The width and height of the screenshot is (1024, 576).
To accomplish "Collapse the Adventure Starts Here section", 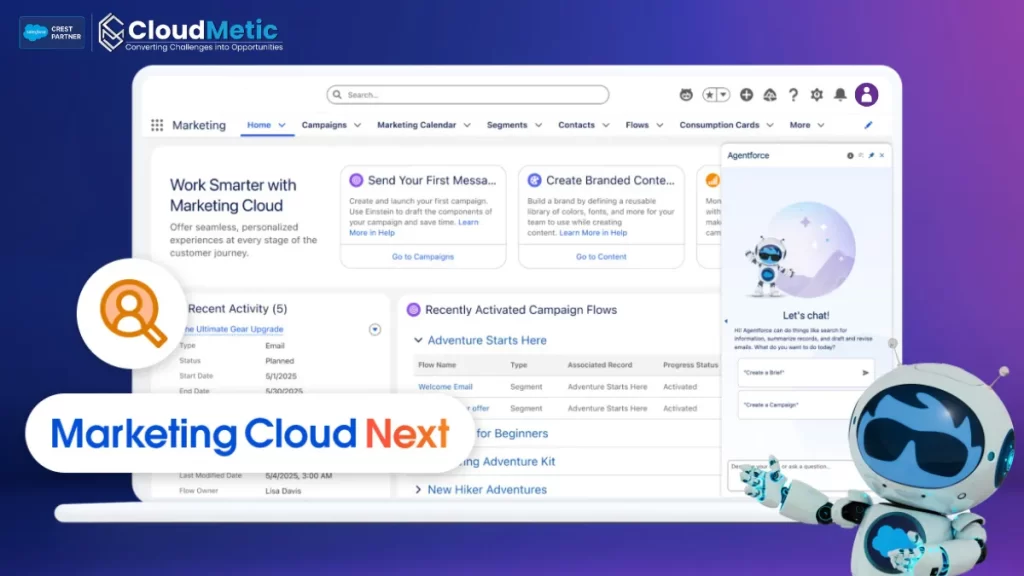I will tap(418, 340).
